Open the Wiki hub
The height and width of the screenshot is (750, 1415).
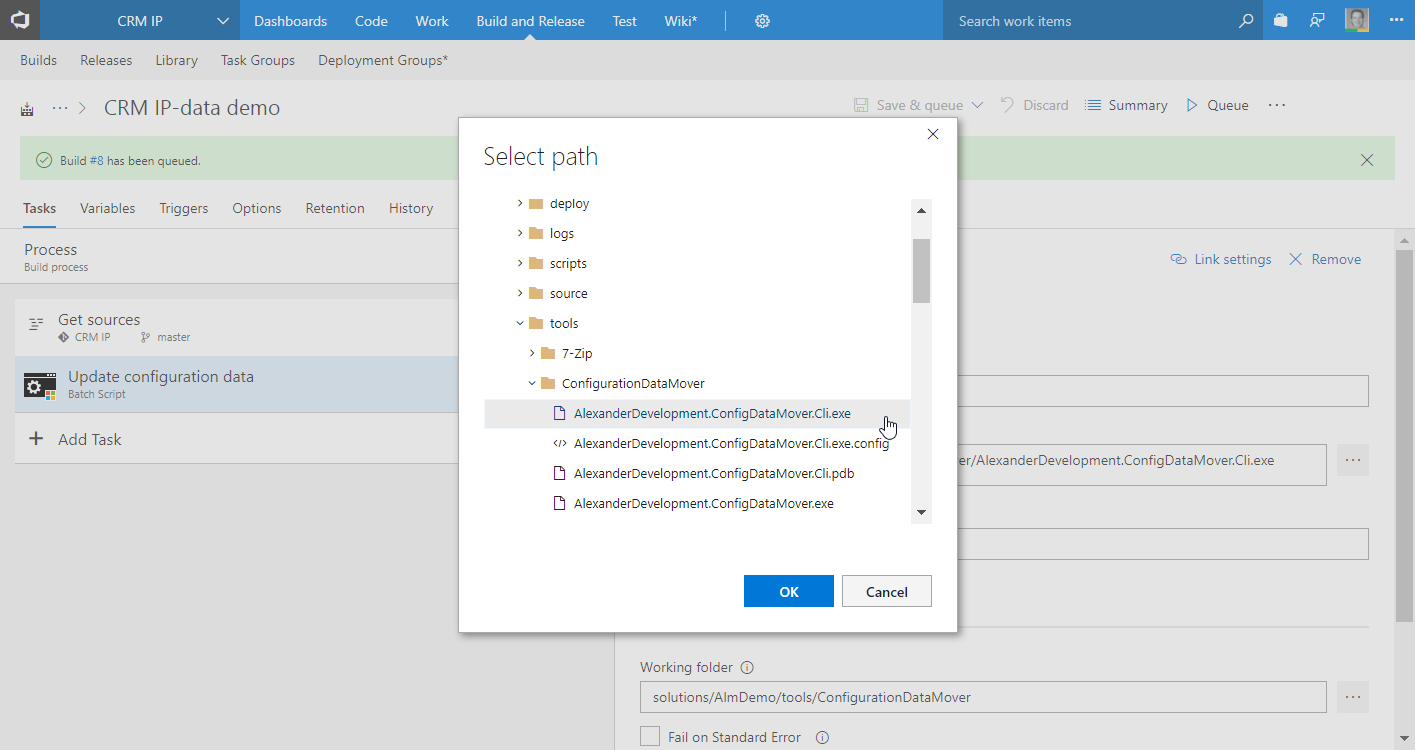click(681, 21)
